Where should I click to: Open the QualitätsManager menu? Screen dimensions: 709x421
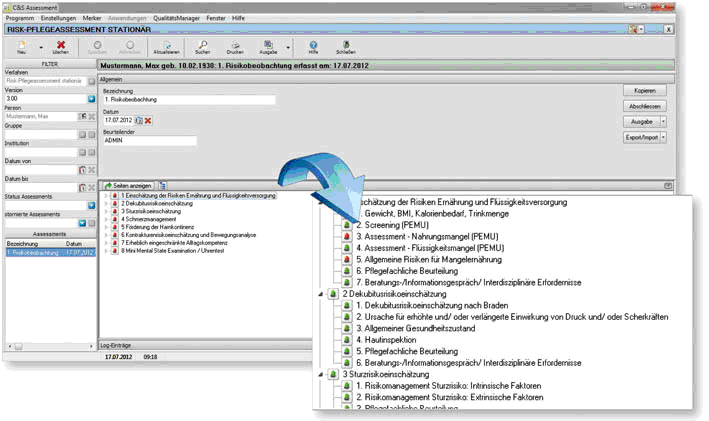176,18
